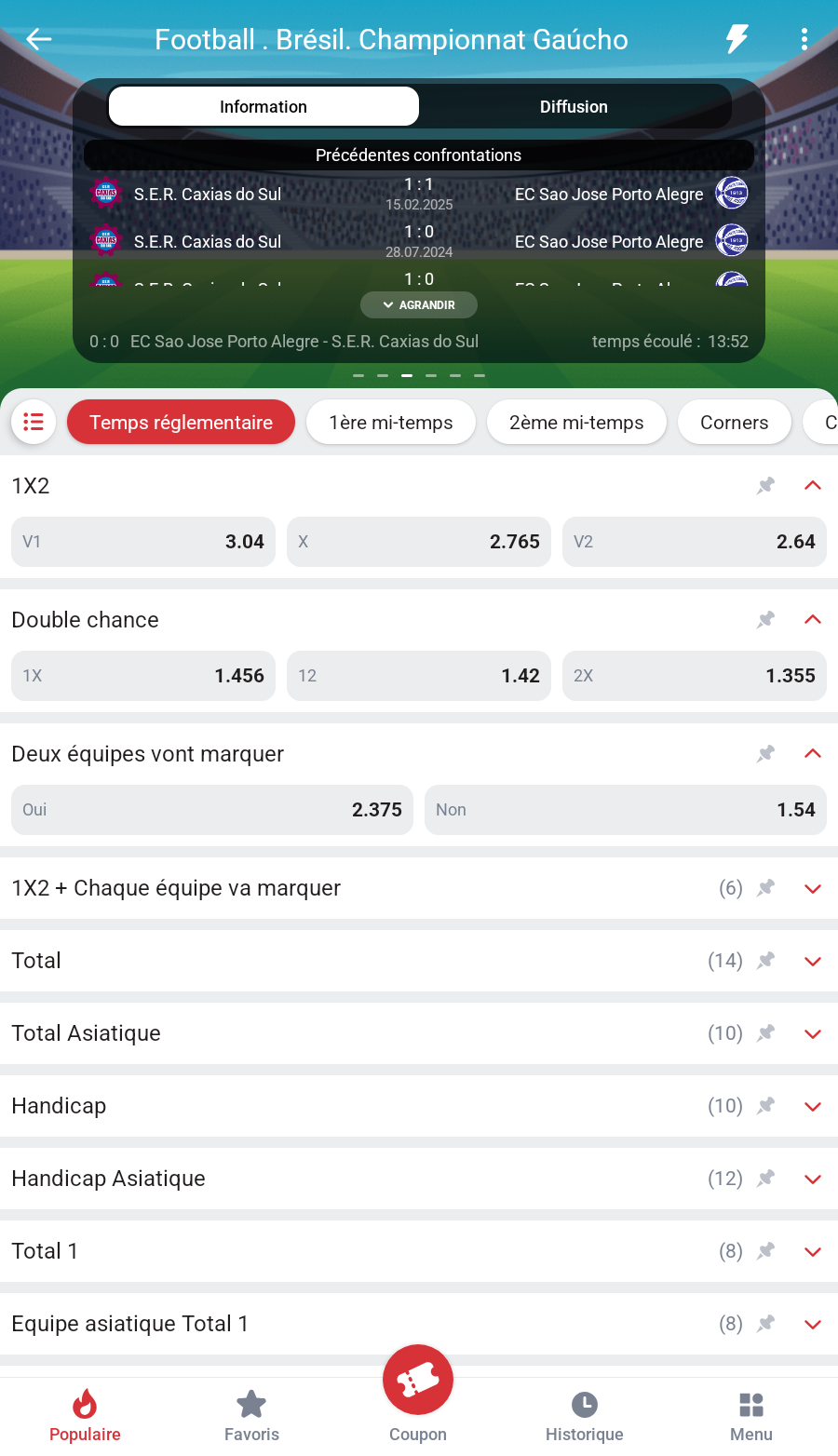838x1456 pixels.
Task: Select the 1ère mi-temps tab
Action: [x=391, y=423]
